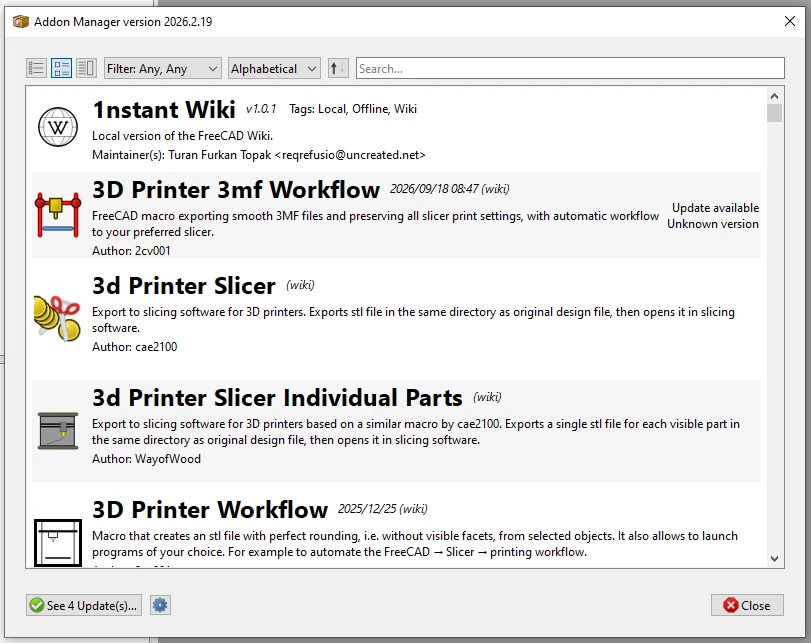The width and height of the screenshot is (811, 643).
Task: Toggle ascending/descending sort order
Action: pos(338,68)
